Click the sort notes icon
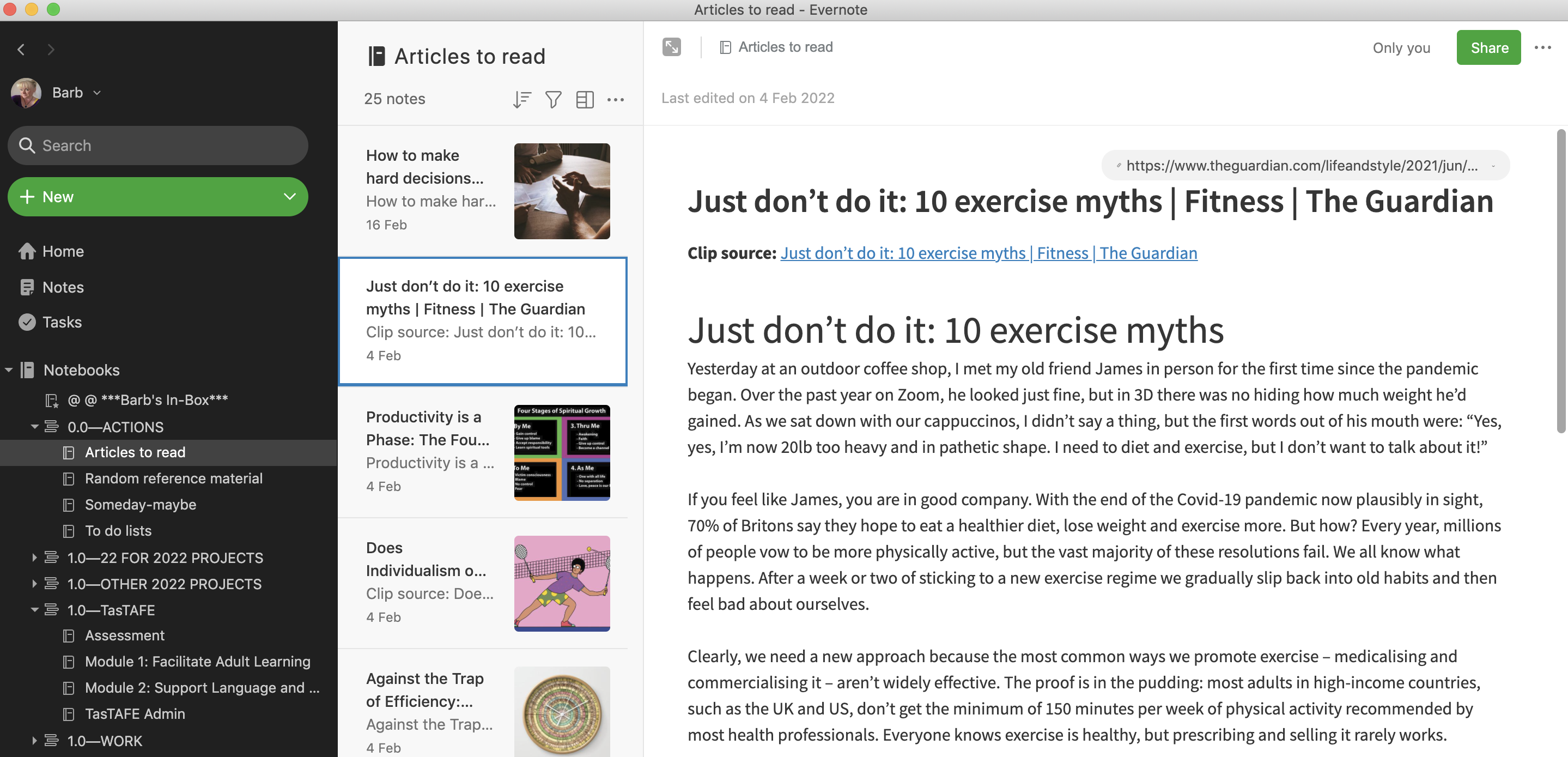Screen dimensions: 1568x757 click(521, 99)
